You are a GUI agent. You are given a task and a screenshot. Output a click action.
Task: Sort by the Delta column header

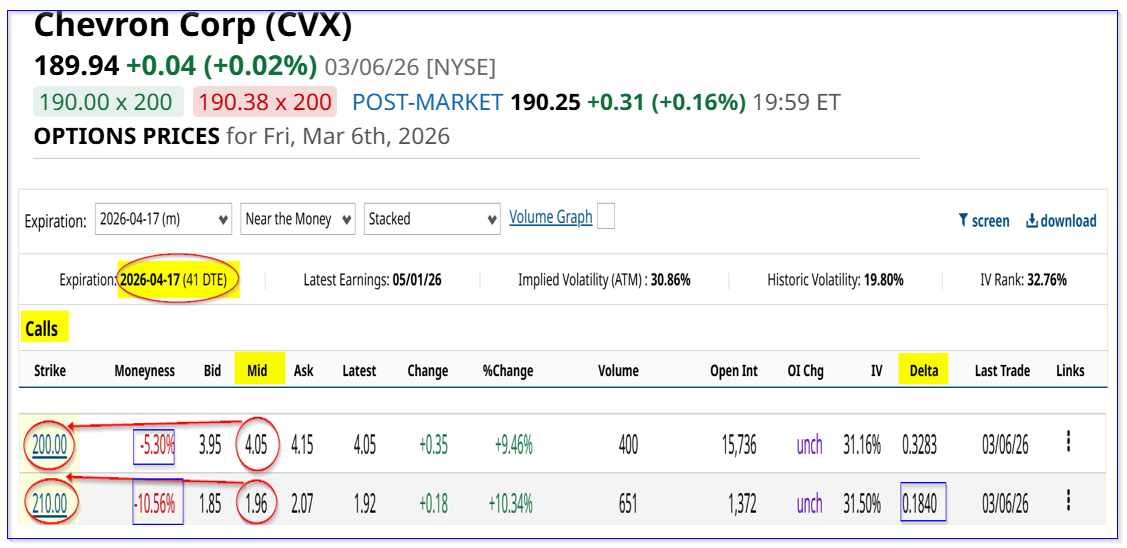coord(923,371)
